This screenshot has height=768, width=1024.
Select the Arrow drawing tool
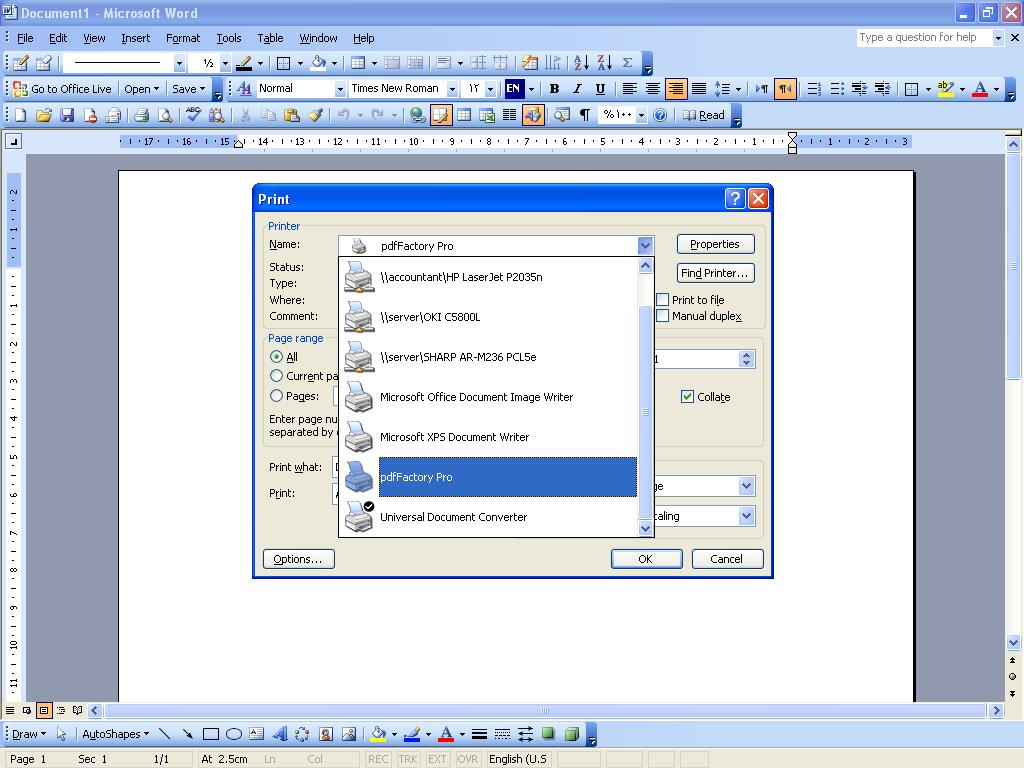(187, 734)
